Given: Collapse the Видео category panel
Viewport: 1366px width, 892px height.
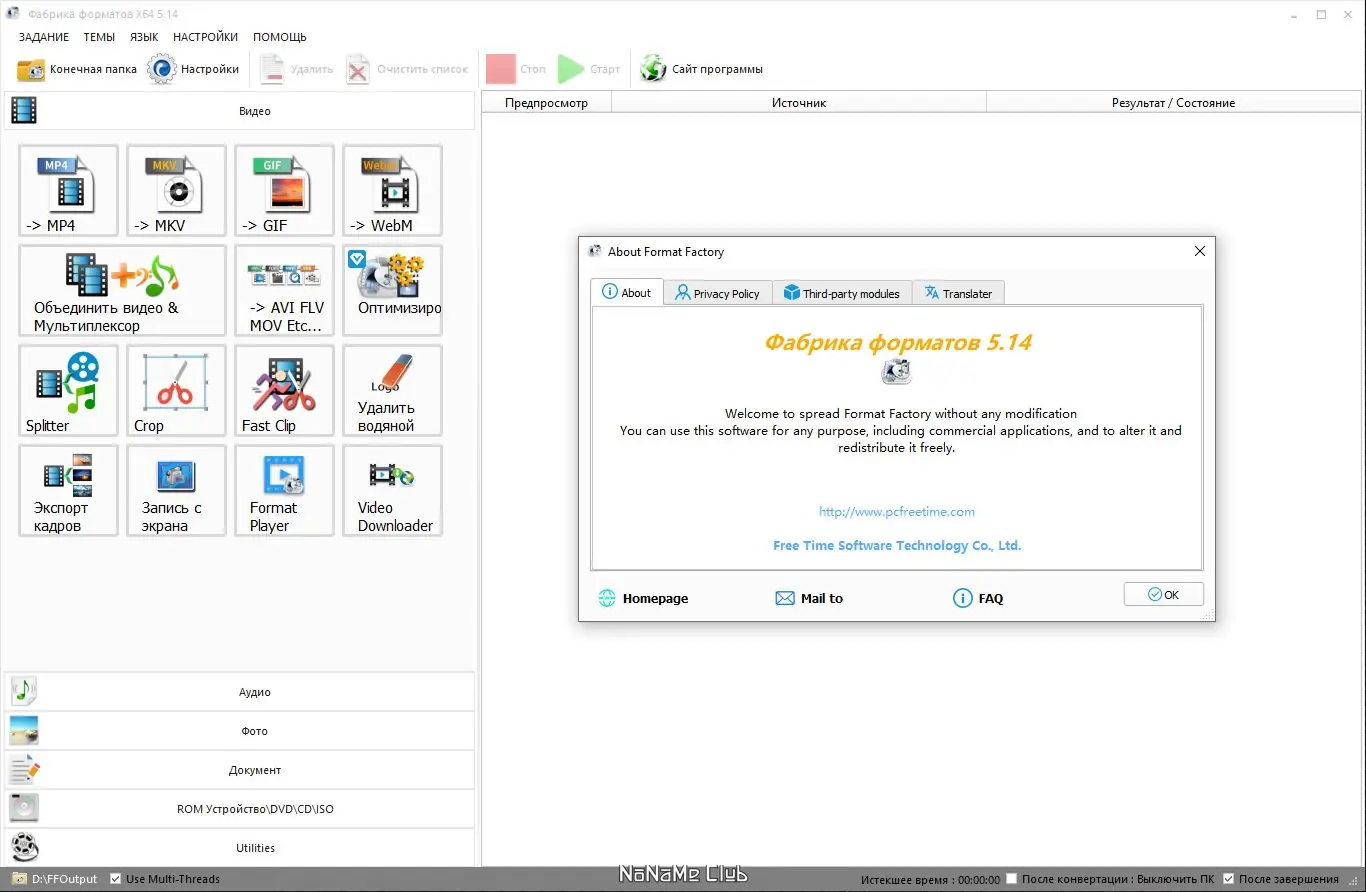Looking at the screenshot, I should pos(239,111).
